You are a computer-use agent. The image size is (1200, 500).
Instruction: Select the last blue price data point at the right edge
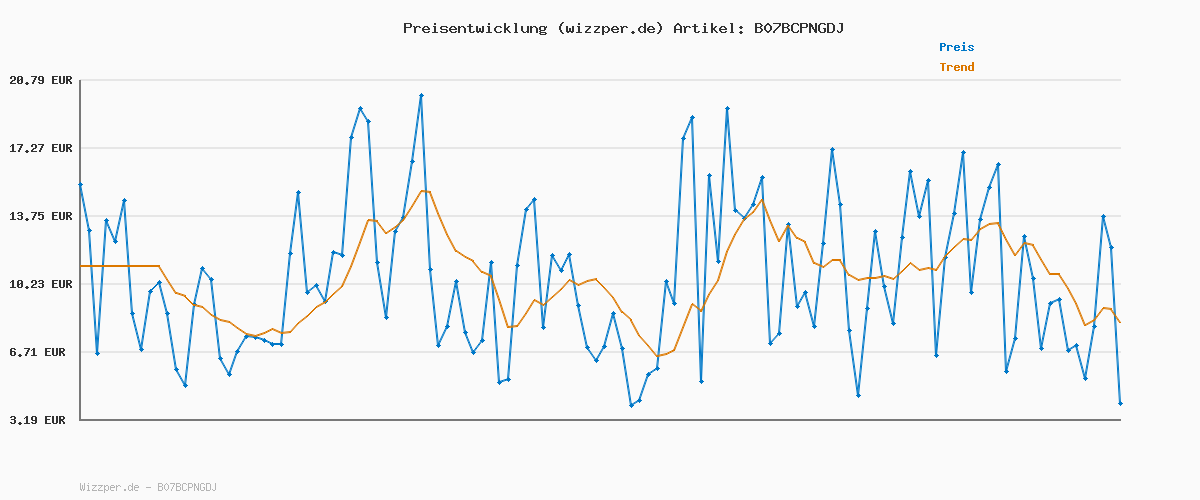tap(1120, 403)
